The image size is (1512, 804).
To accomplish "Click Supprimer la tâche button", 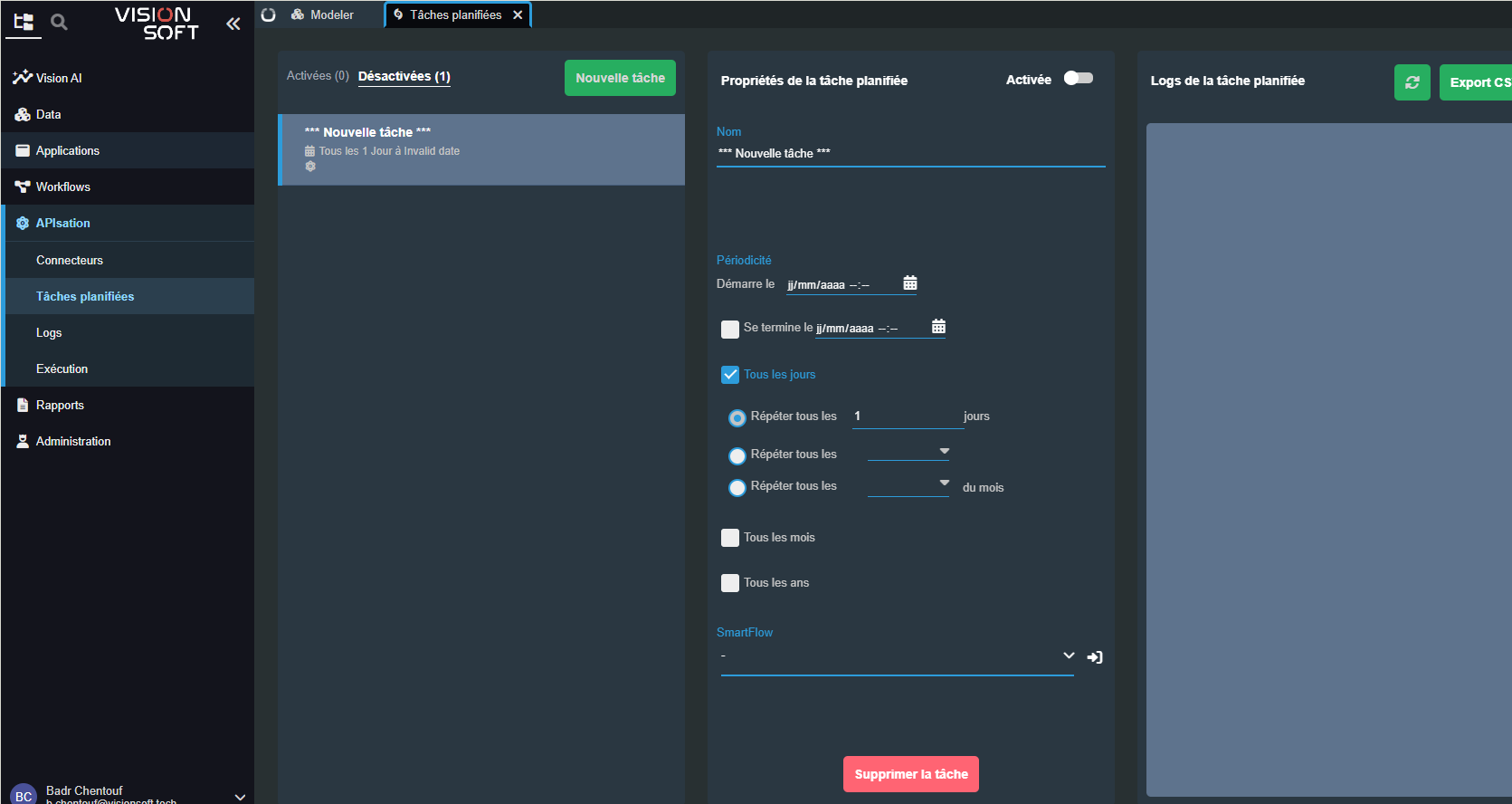I will 910,774.
